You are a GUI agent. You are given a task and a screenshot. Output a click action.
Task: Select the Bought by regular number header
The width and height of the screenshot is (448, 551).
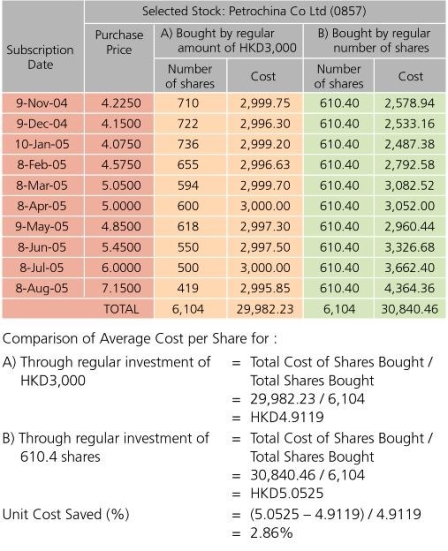pos(375,40)
